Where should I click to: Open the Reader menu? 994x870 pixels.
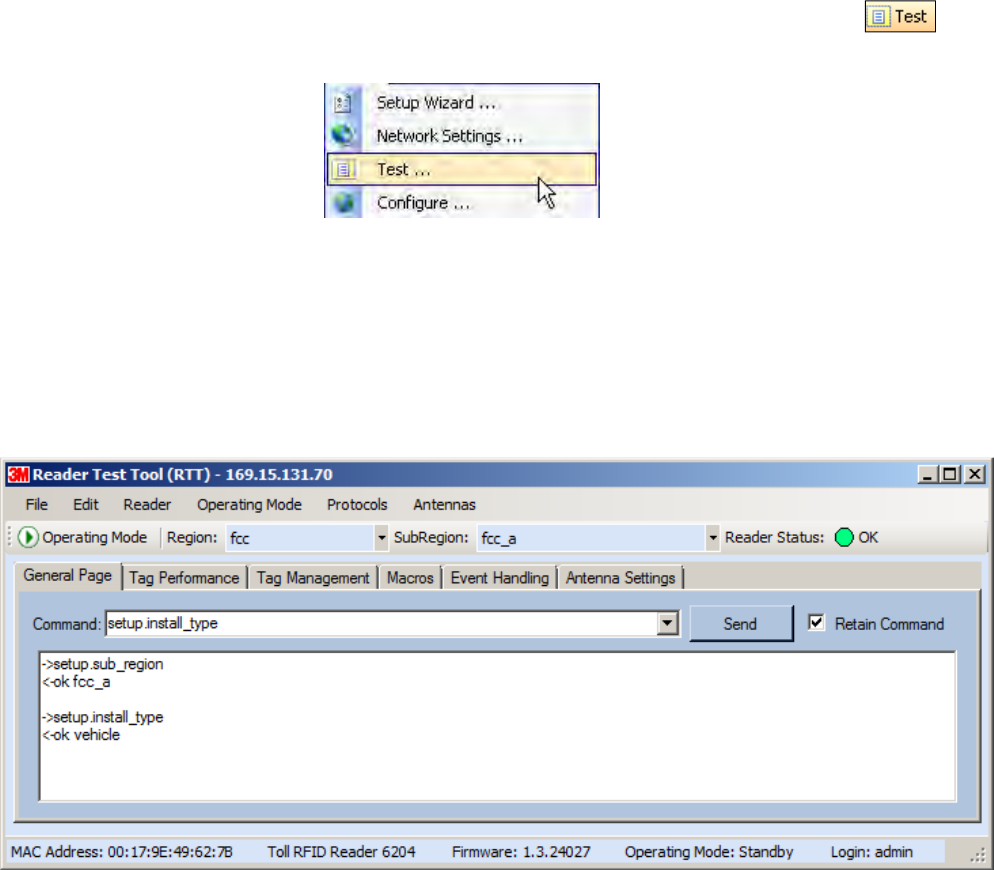click(147, 505)
